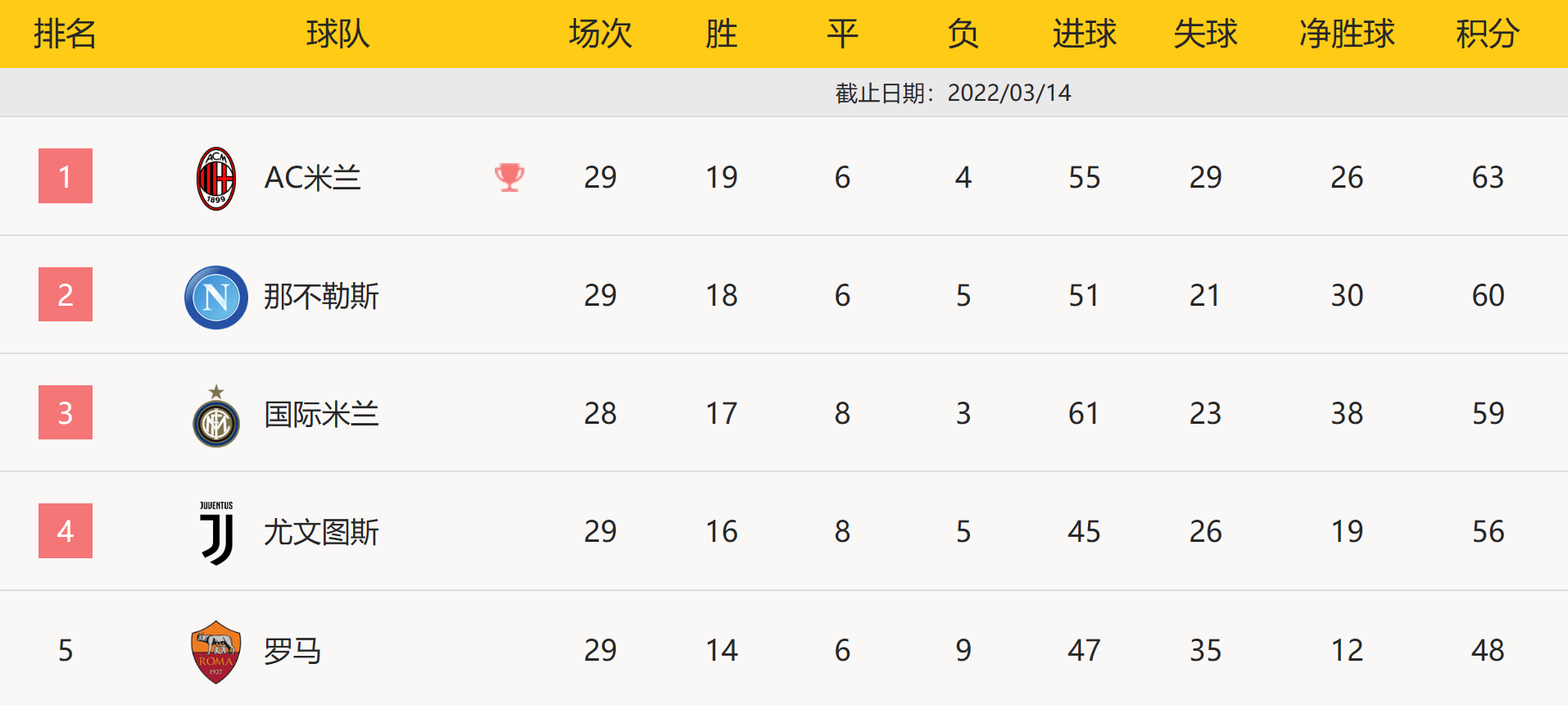Click the Napoli club logo
The width and height of the screenshot is (1568, 705).
tap(216, 297)
